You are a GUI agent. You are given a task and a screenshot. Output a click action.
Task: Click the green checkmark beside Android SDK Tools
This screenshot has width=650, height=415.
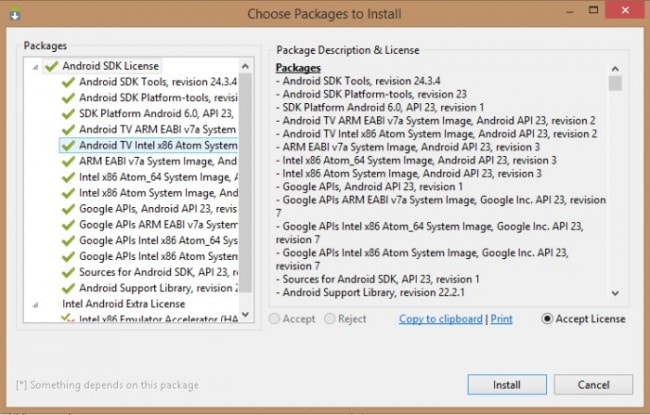coord(68,81)
